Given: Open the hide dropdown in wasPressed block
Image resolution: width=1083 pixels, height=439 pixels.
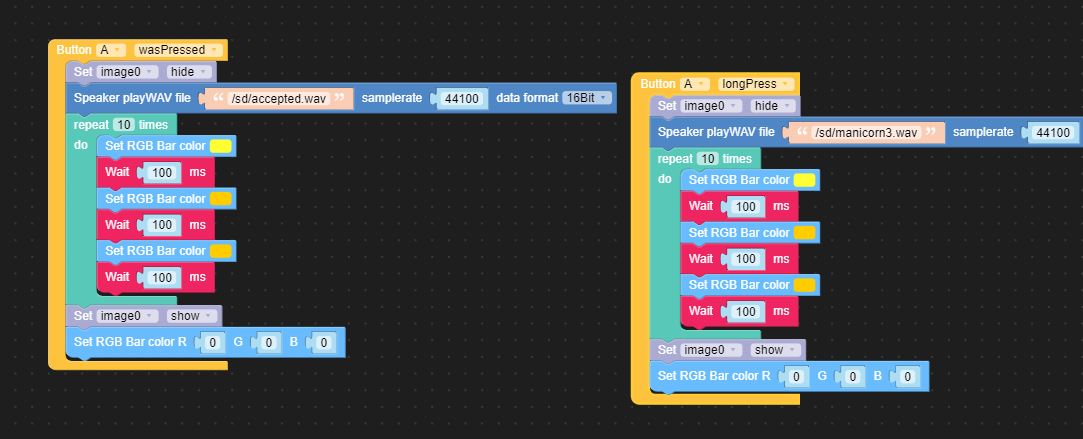Looking at the screenshot, I should pyautogui.click(x=189, y=72).
